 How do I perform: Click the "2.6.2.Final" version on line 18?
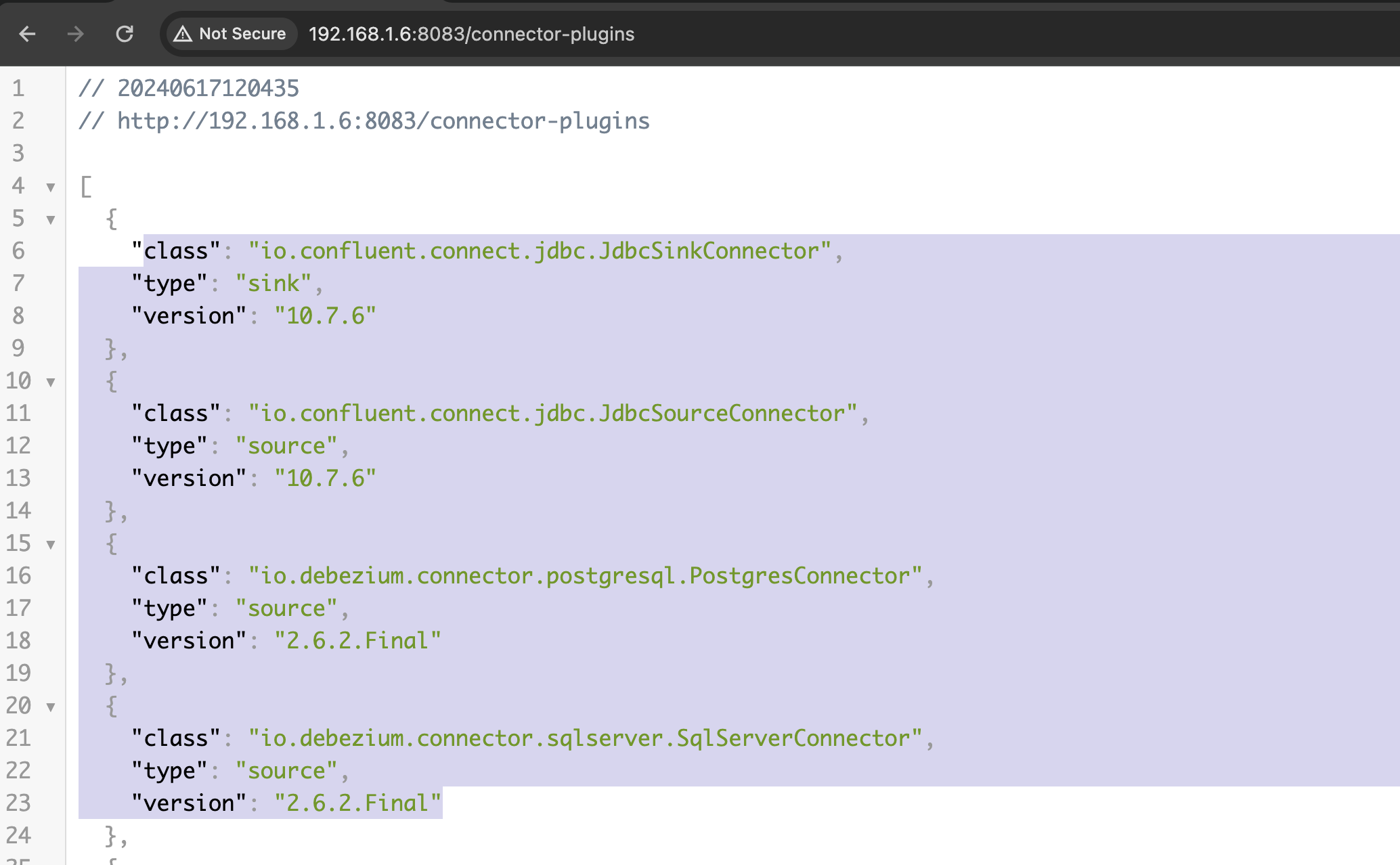tap(357, 641)
